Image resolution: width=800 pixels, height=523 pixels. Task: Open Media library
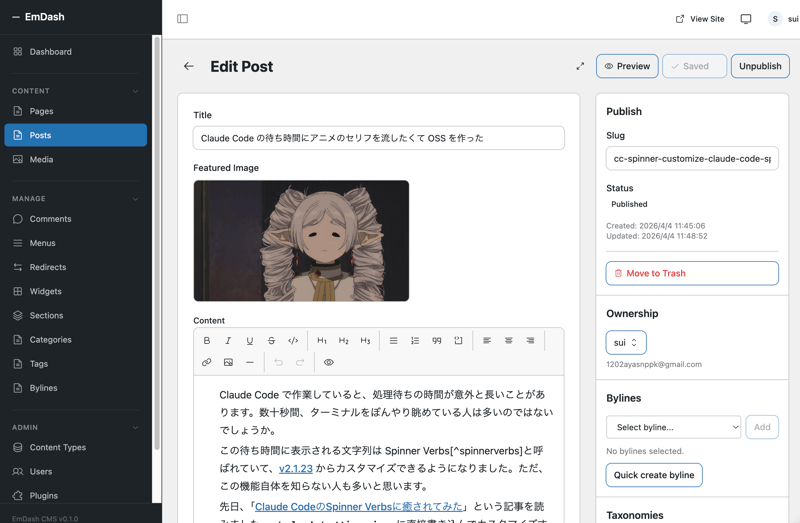76,159
